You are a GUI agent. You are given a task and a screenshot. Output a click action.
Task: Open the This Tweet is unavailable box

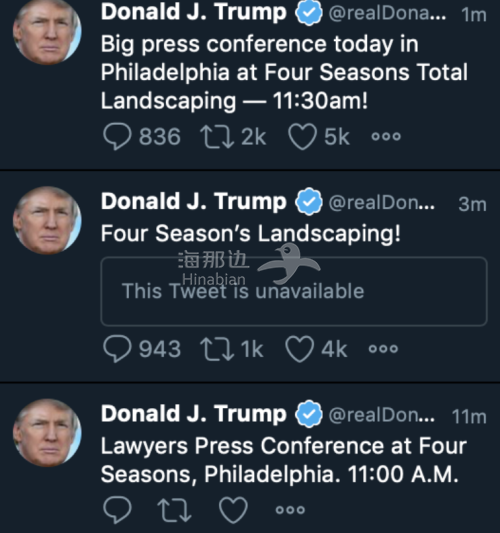coord(294,291)
